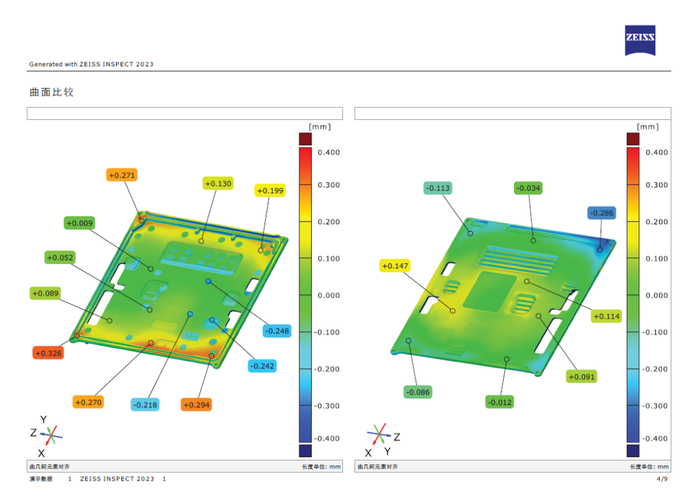
Task: Select the +0.147 yellow deviation label
Action: tap(396, 266)
